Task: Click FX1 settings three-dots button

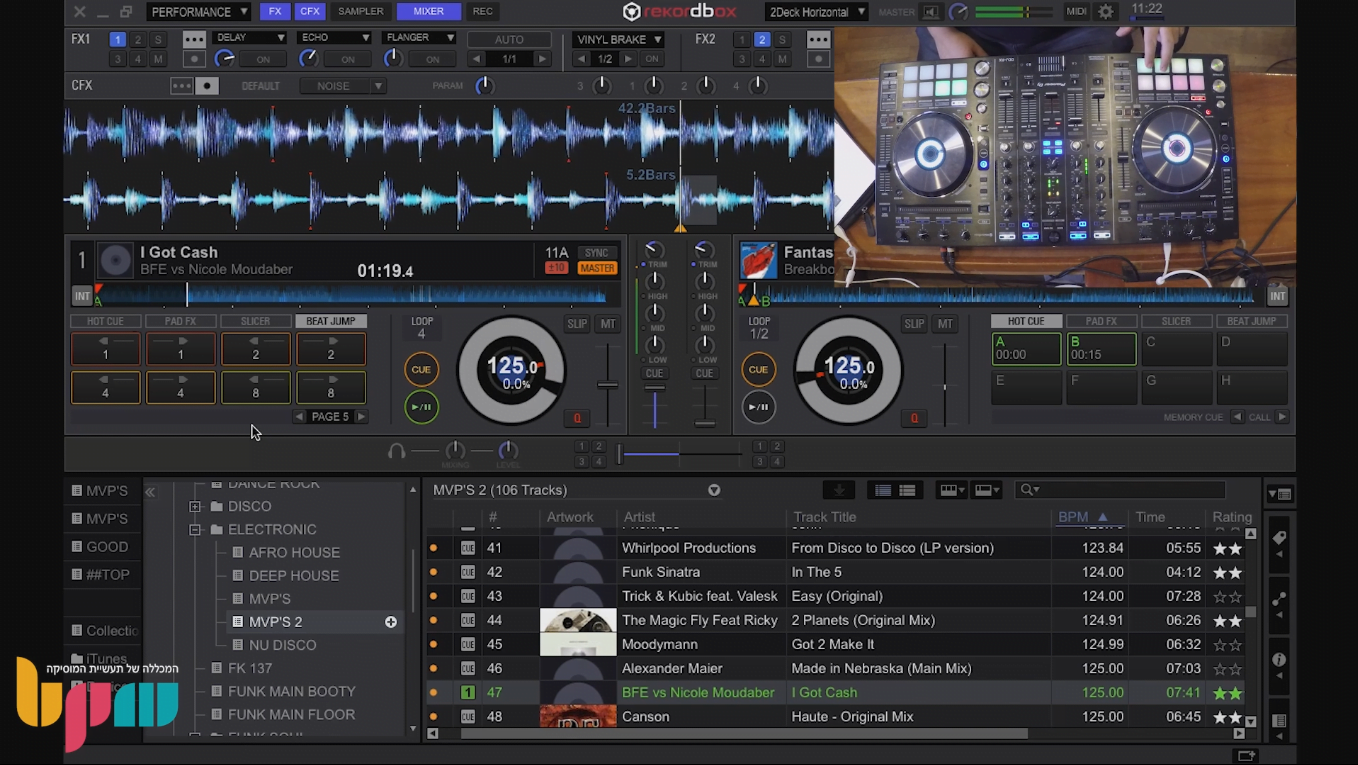Action: [x=194, y=40]
